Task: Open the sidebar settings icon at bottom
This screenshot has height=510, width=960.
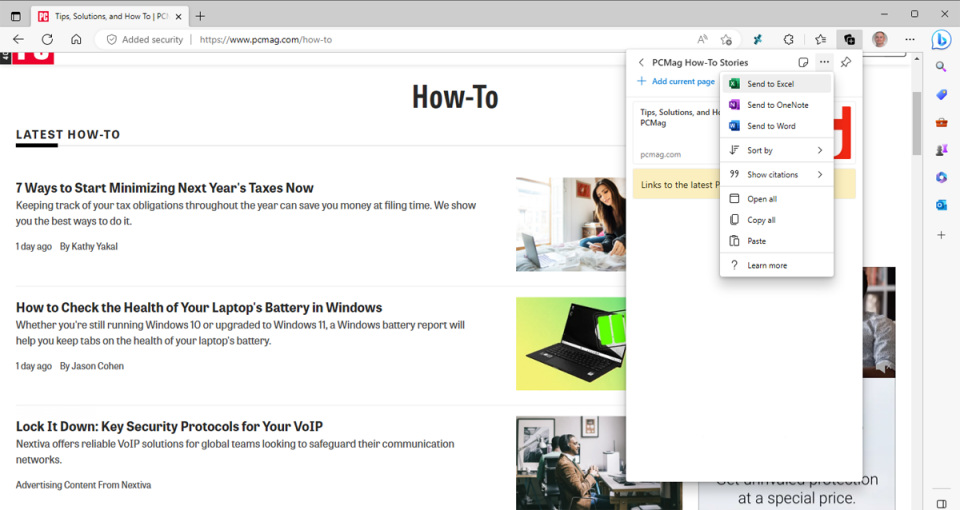Action: [941, 503]
